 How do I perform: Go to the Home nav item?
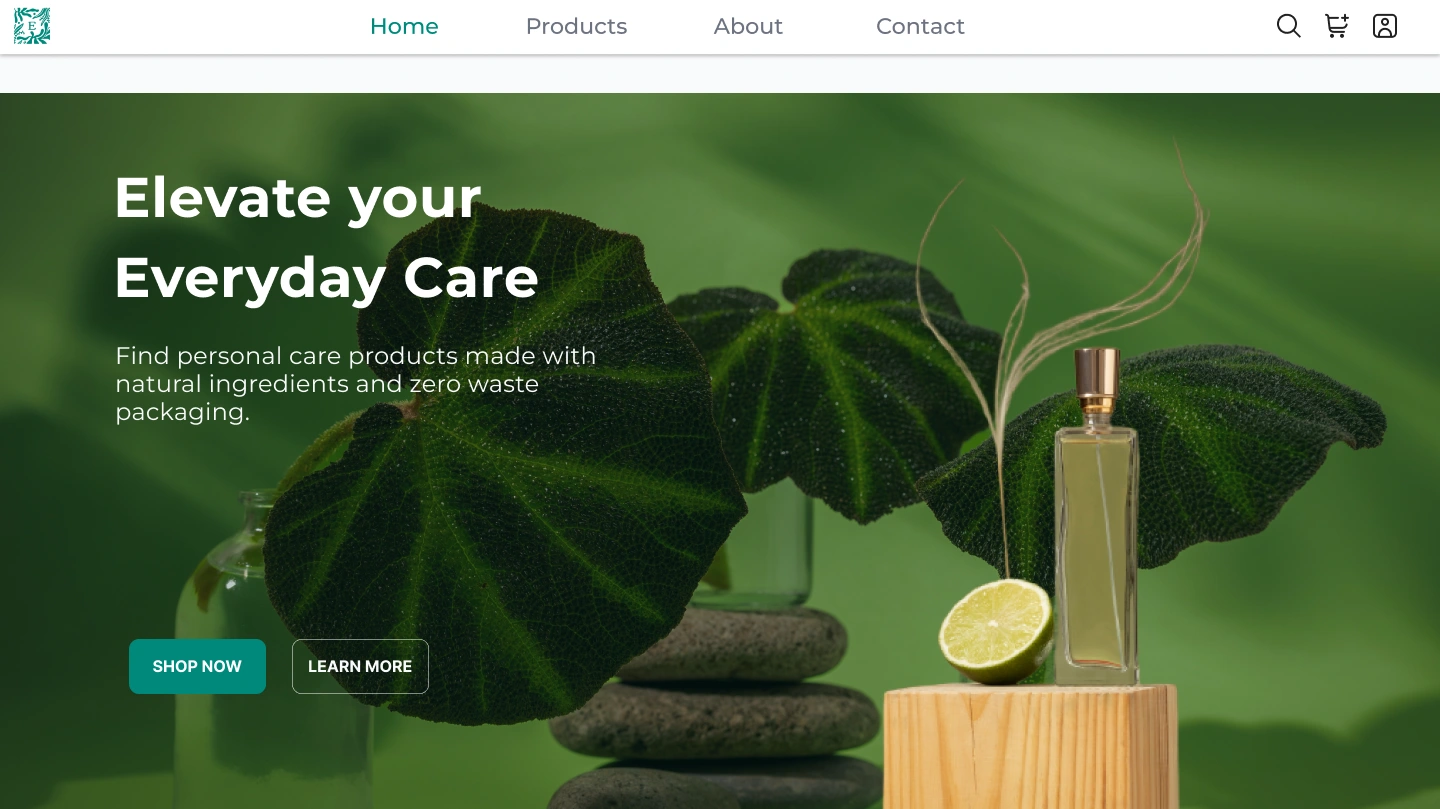tap(404, 26)
